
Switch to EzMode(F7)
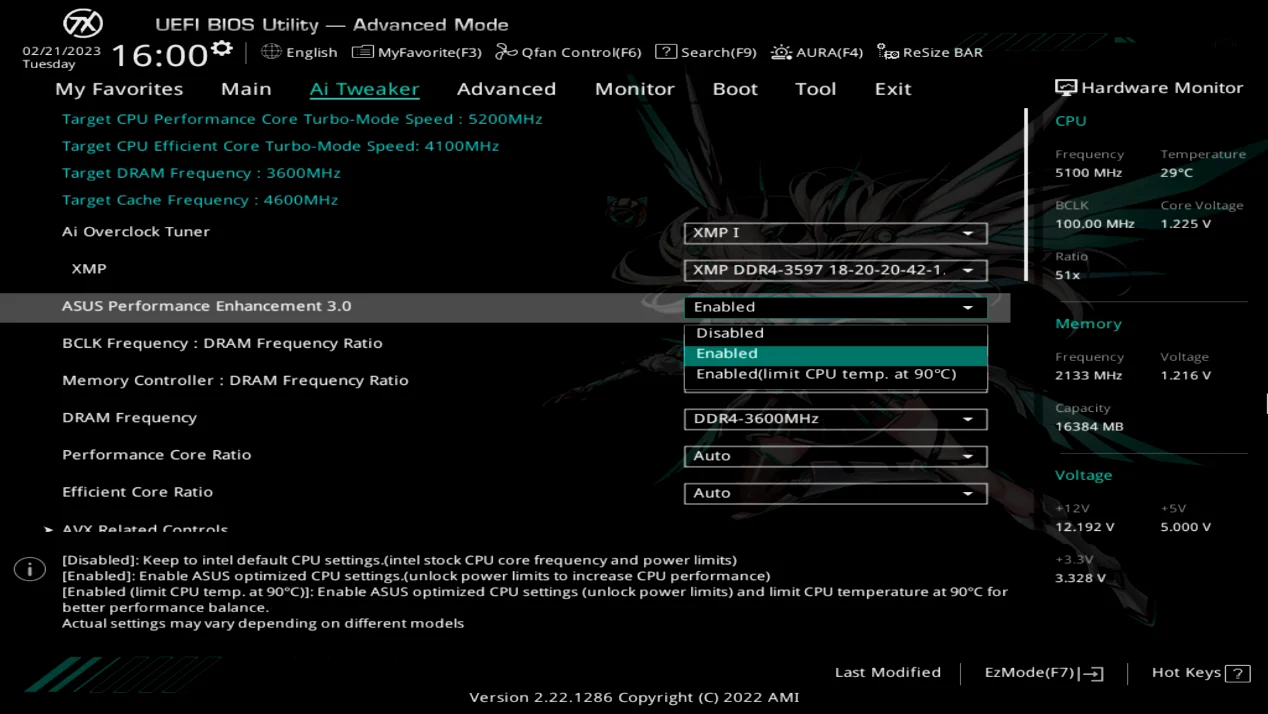(1043, 673)
